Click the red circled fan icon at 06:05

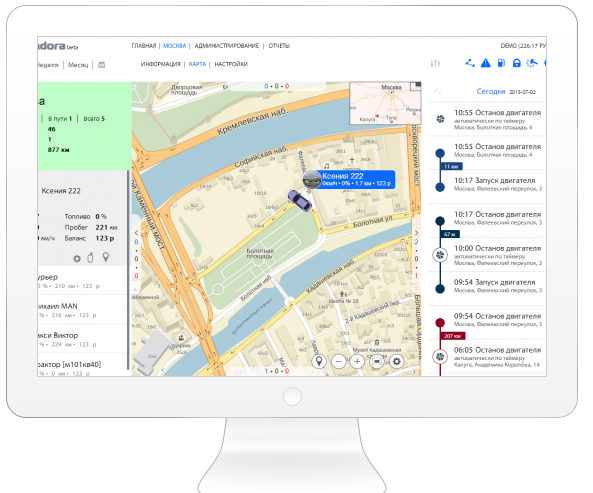click(440, 357)
